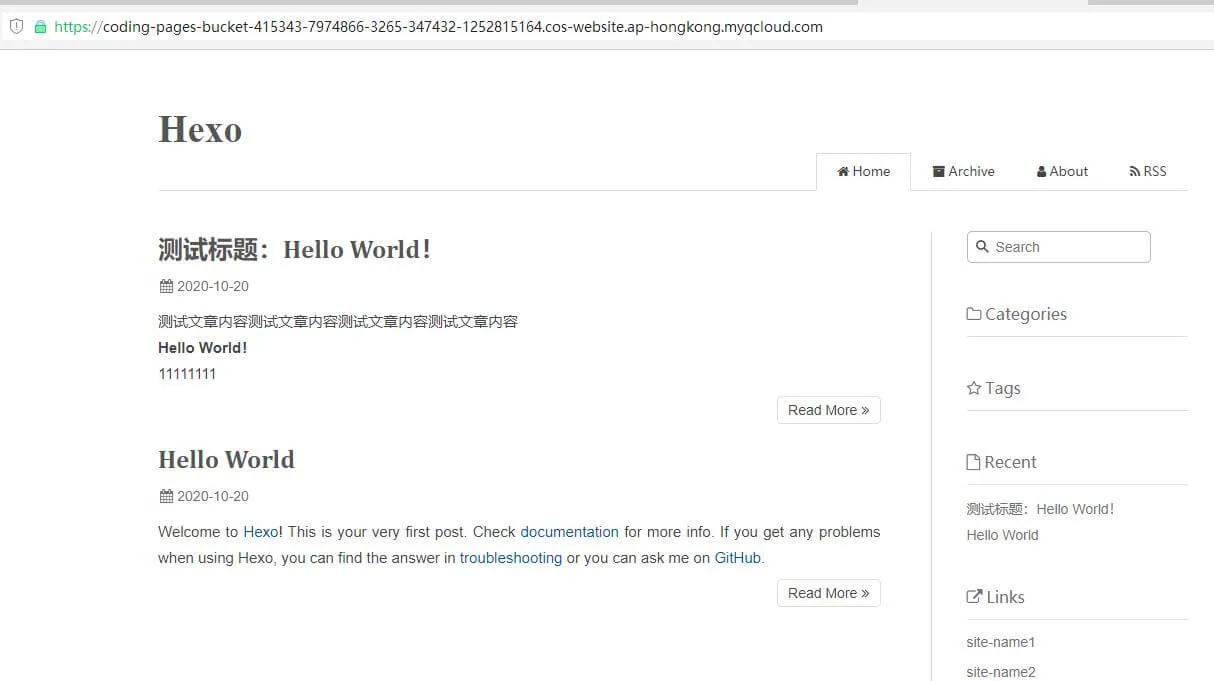
Task: Click the Hexo site title
Action: 200,129
